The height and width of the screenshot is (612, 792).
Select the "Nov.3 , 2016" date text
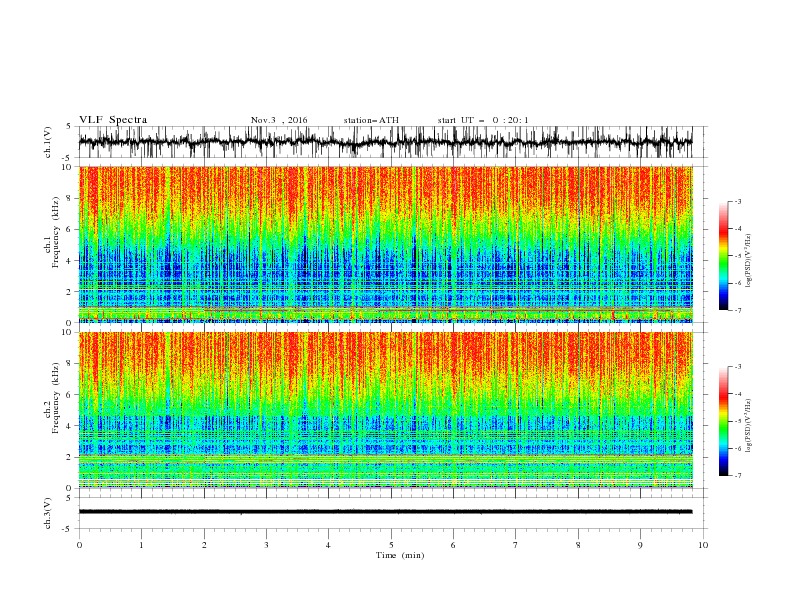coord(279,120)
